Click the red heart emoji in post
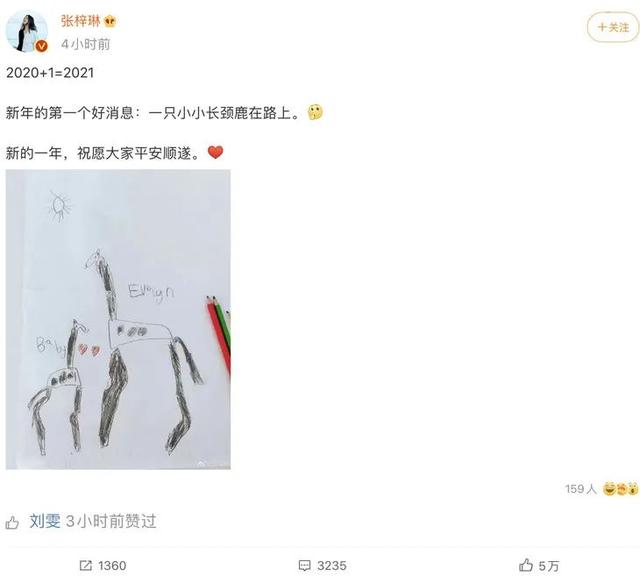Screen dimensions: 640x583 coord(216,152)
